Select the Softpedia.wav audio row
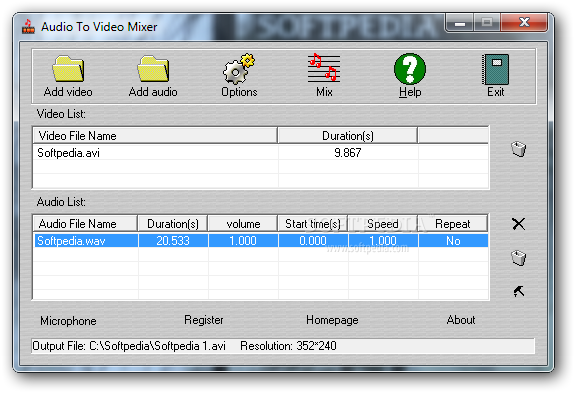Viewport: 575px width, 393px height. [261, 240]
